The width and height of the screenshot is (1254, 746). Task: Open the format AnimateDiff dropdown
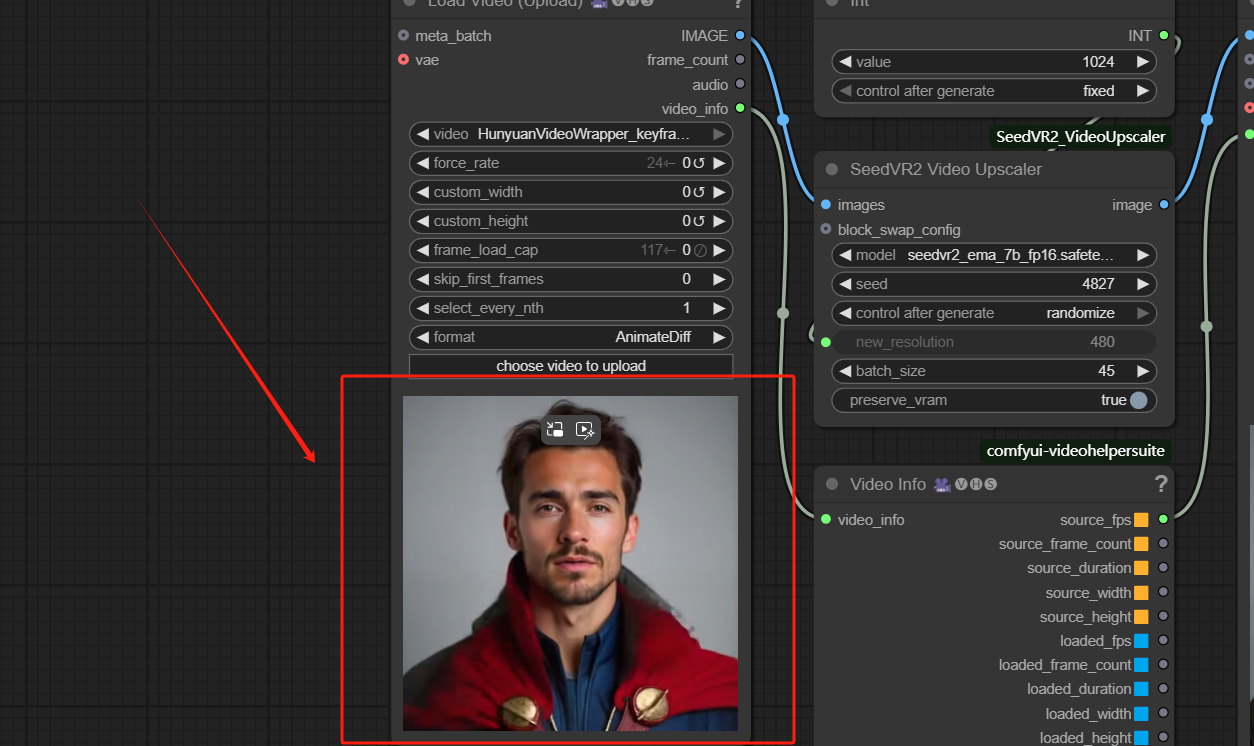tap(571, 337)
